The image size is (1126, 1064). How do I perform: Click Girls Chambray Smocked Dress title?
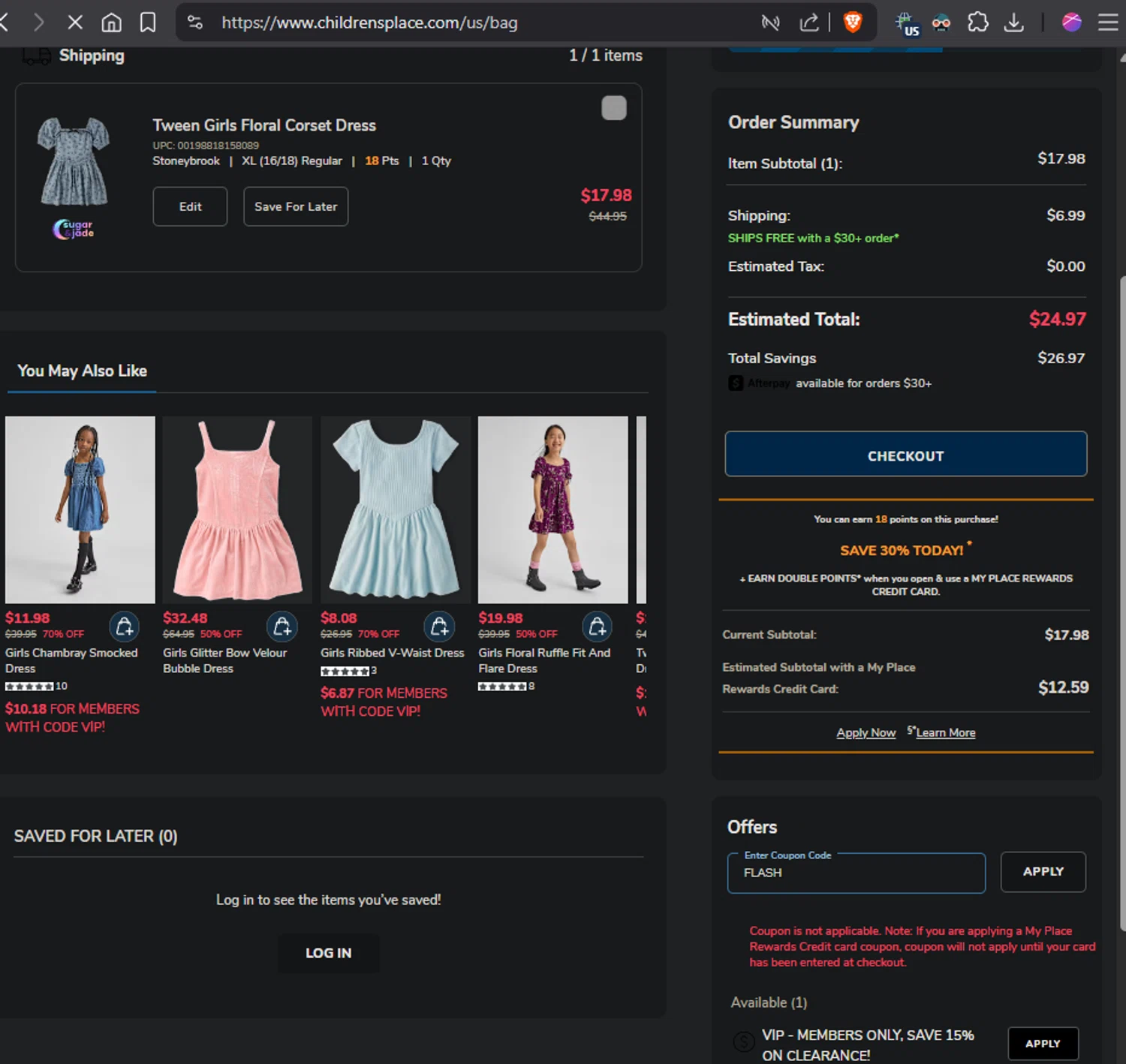pos(71,660)
